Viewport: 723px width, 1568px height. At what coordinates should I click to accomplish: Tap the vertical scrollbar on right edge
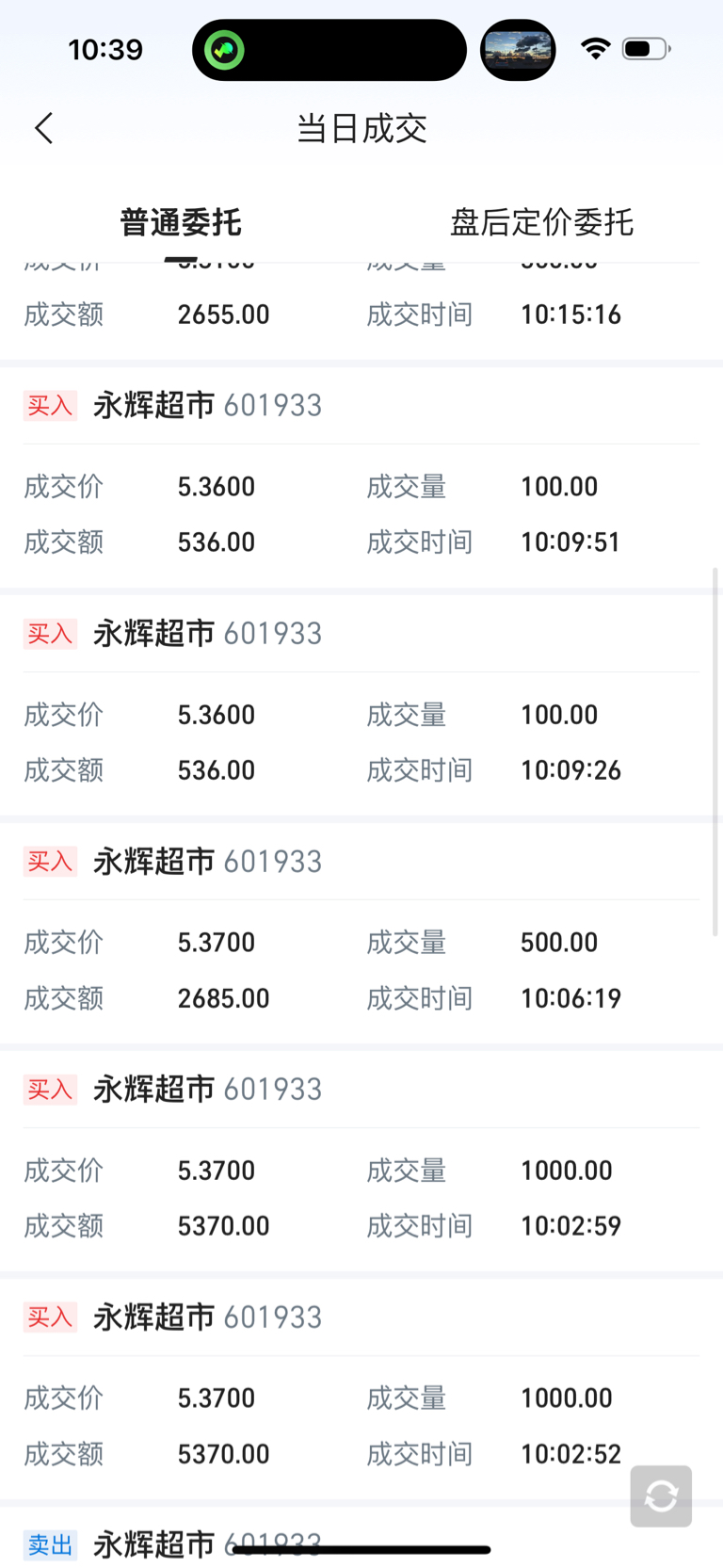(717, 752)
